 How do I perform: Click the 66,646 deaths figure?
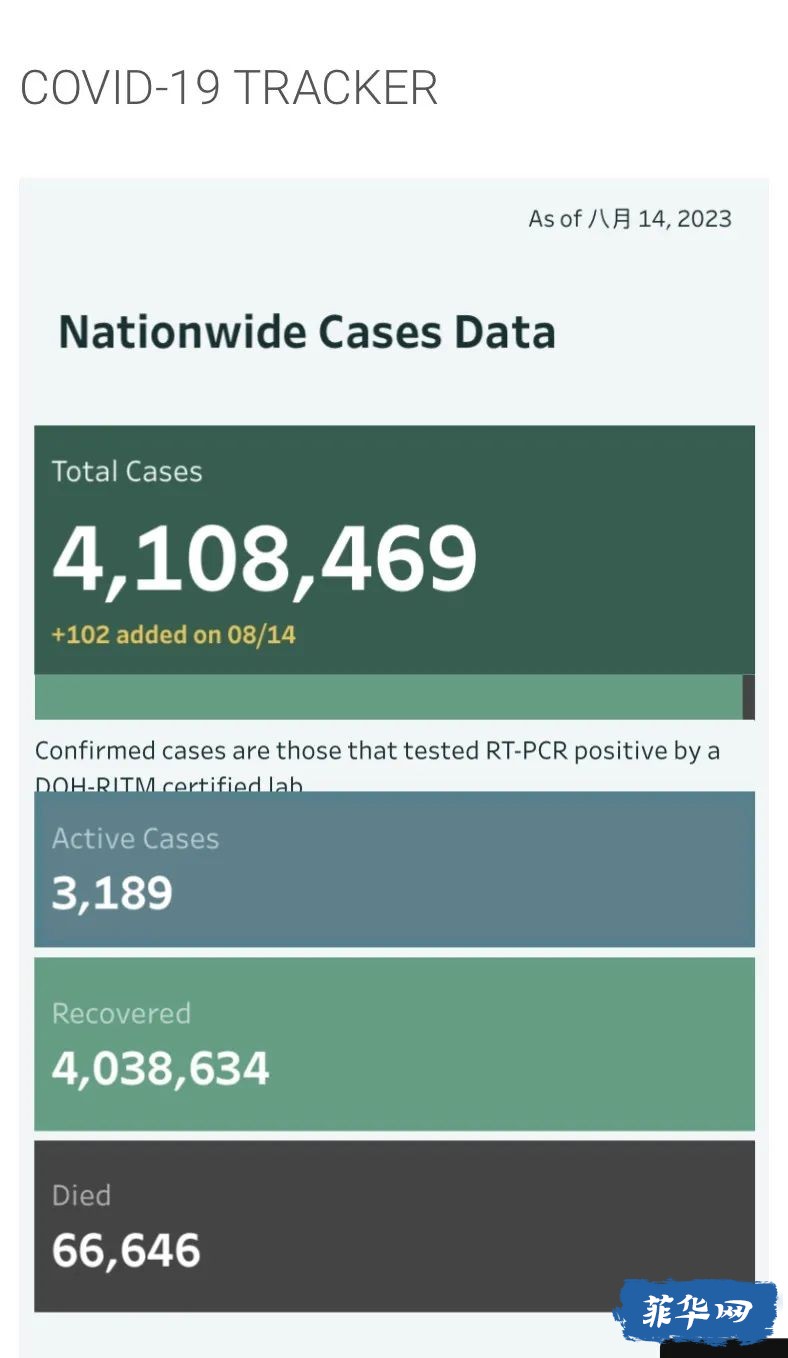pyautogui.click(x=126, y=1251)
